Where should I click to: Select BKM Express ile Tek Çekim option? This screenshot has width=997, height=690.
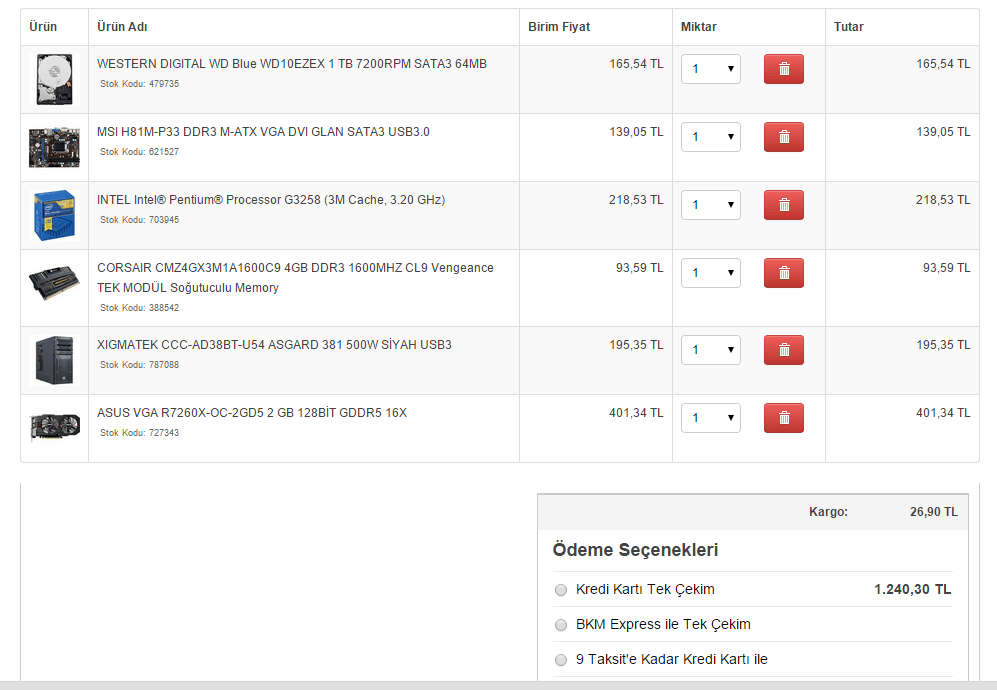click(x=561, y=625)
